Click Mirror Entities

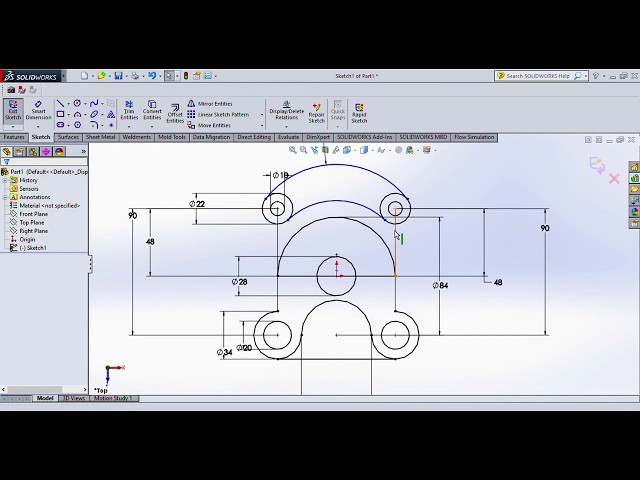pyautogui.click(x=210, y=104)
